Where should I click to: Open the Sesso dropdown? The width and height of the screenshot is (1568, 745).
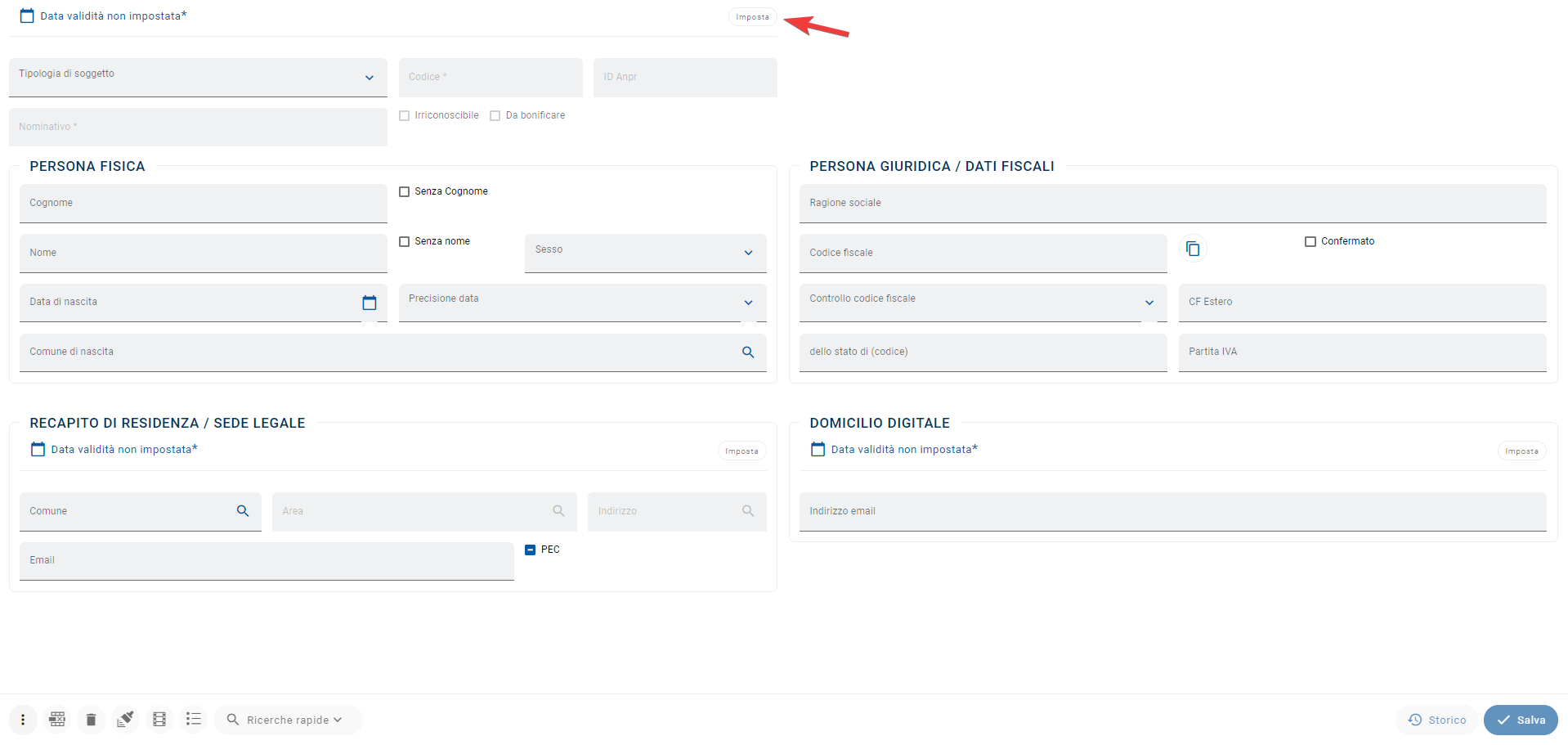click(646, 253)
